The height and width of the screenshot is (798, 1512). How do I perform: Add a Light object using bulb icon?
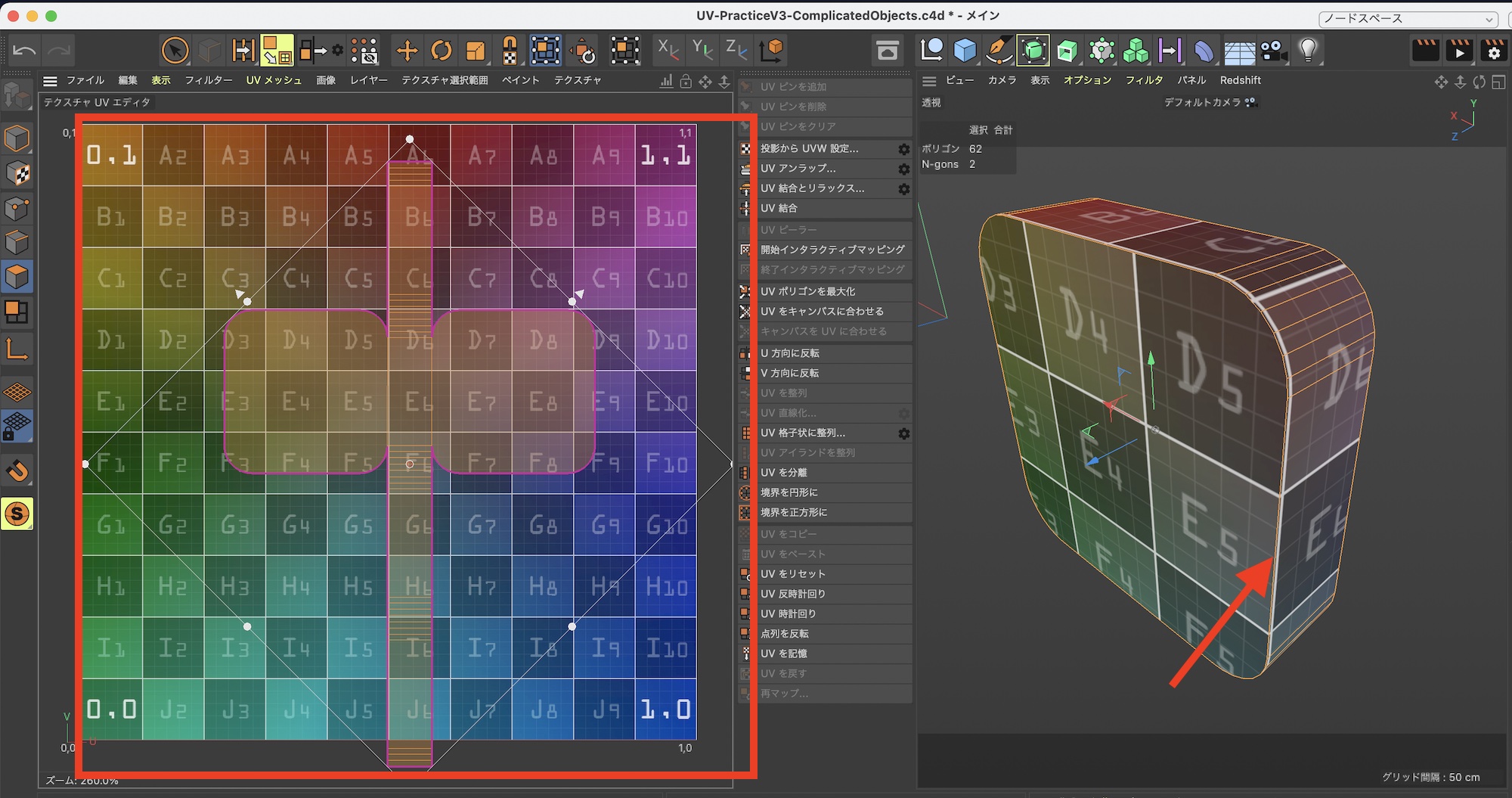[1308, 51]
